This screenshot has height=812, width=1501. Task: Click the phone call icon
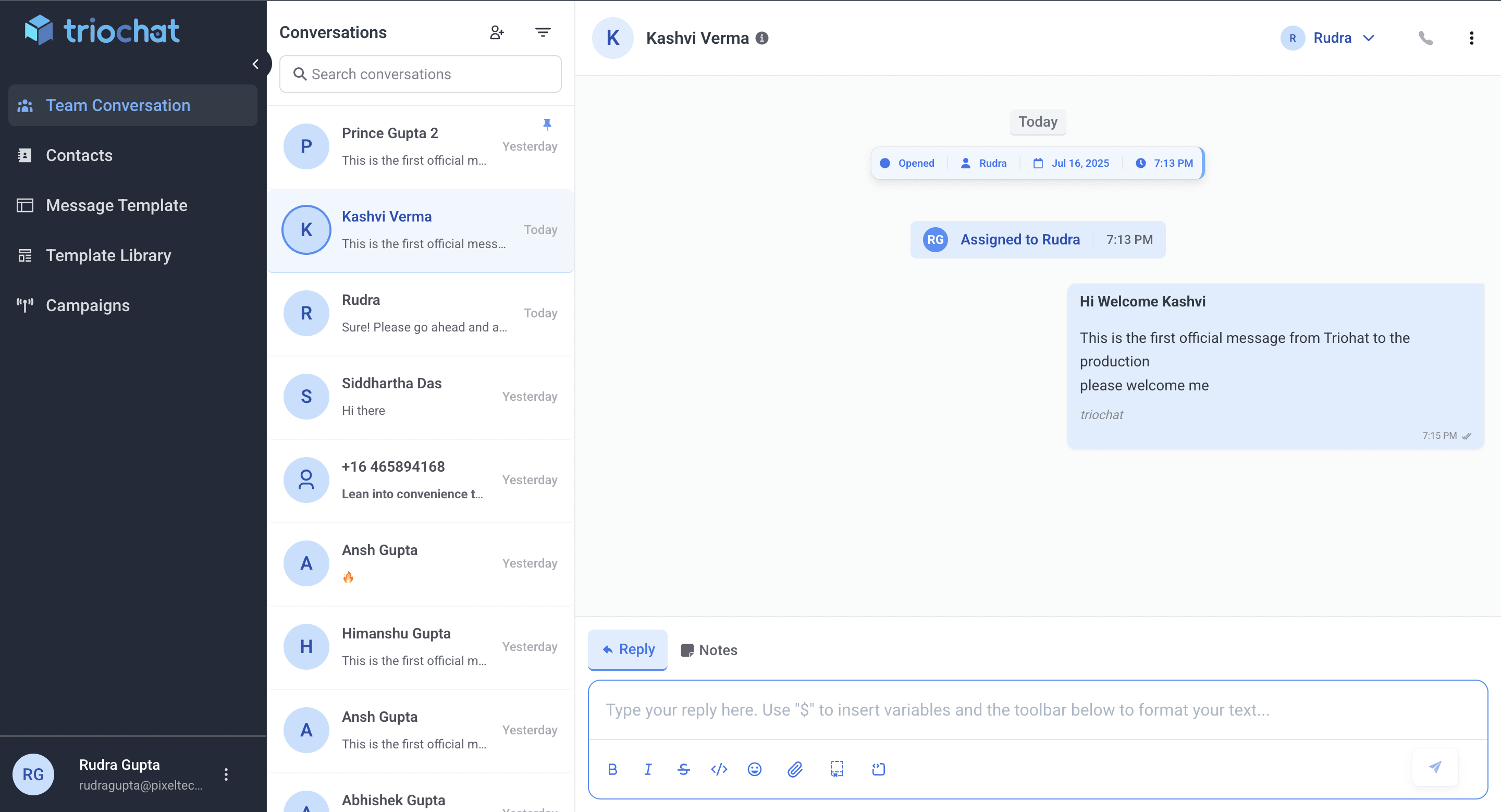point(1425,39)
